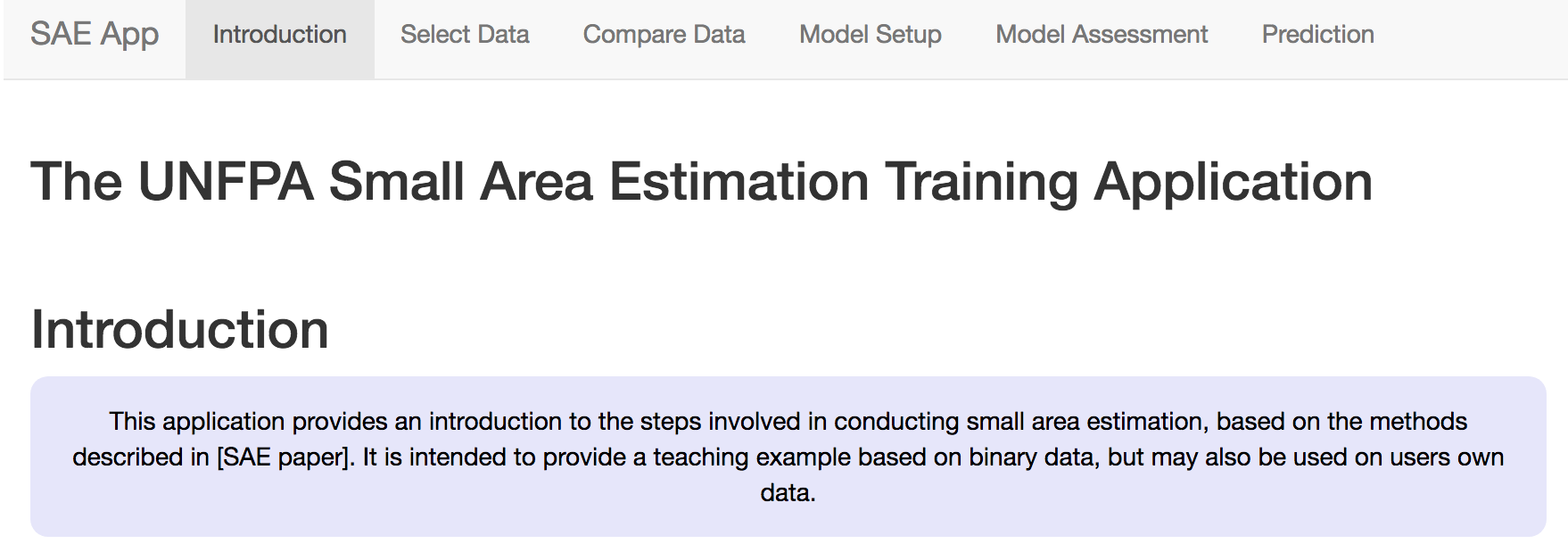
Task: Click the large Introduction section heading
Action: point(180,329)
